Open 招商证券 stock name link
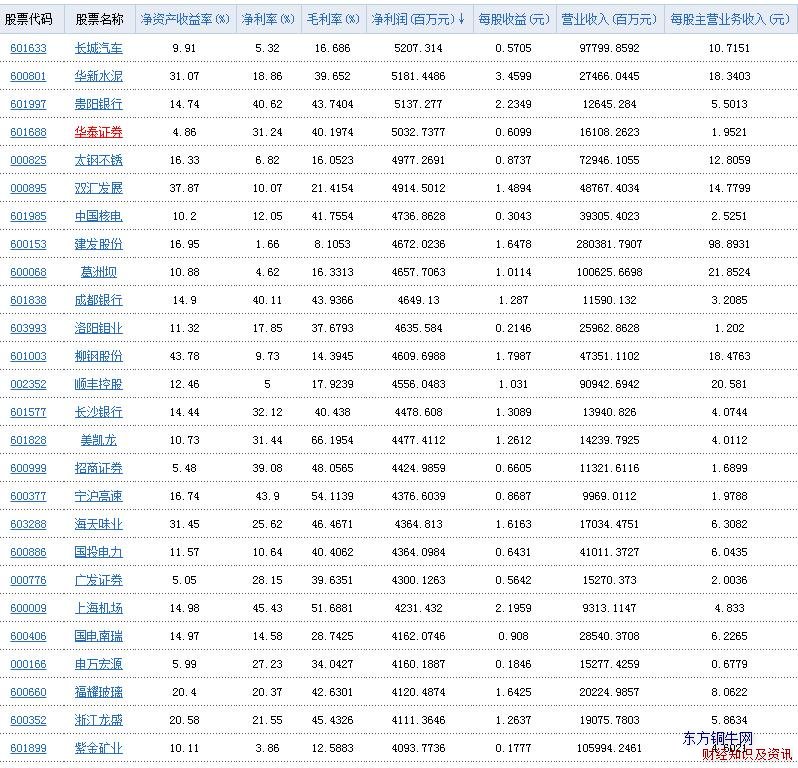Image resolution: width=798 pixels, height=768 pixels. point(99,468)
